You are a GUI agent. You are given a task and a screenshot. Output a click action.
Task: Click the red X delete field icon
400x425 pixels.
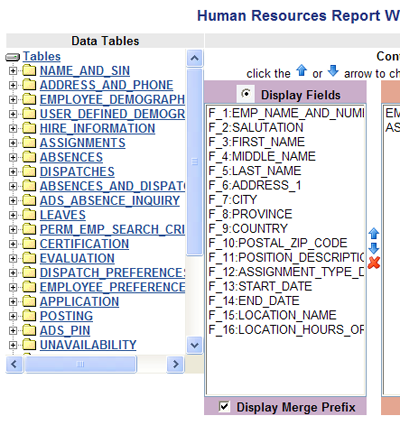pyautogui.click(x=374, y=263)
